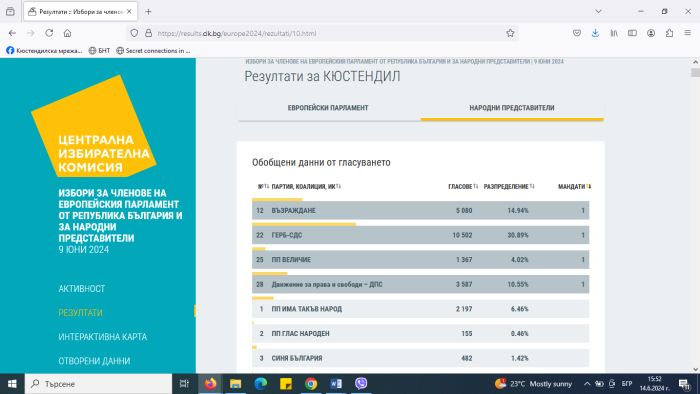This screenshot has width=700, height=394.
Task: Switch to ЕВРОПЕЙСКИ ПАРЛАМЕНТ tab
Action: (328, 108)
